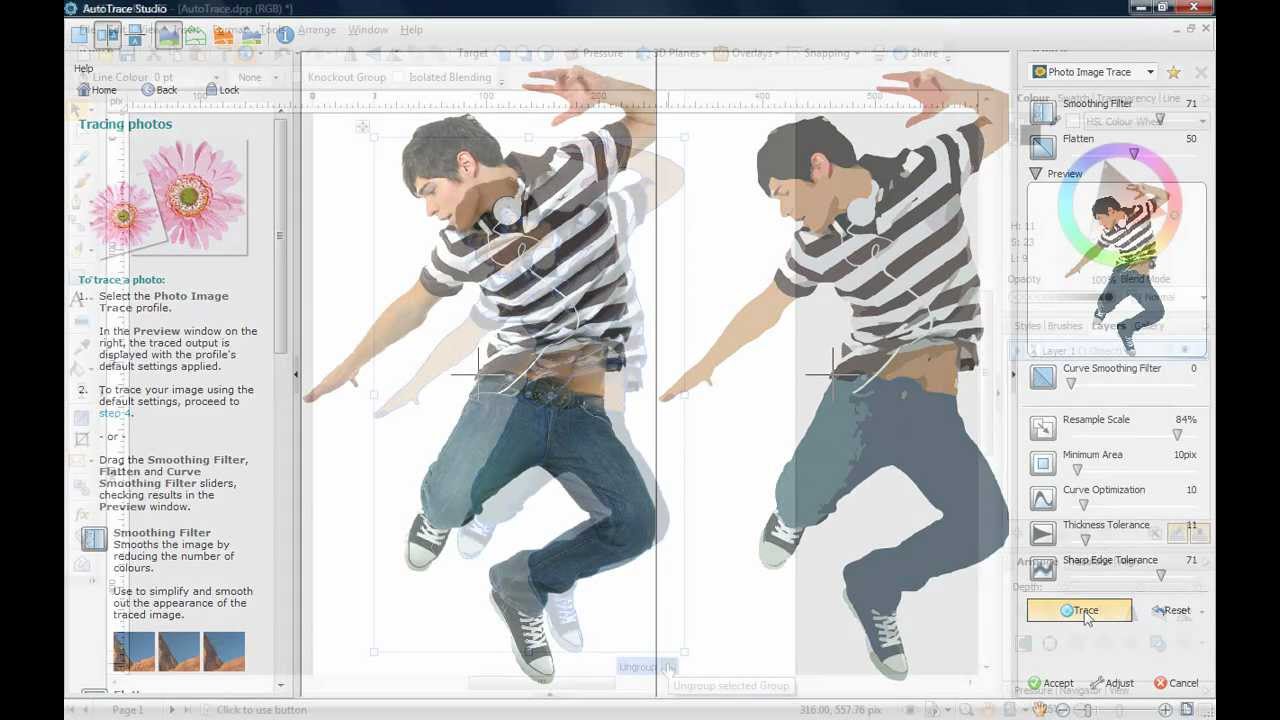Screen dimensions: 1280x720
Task: Click the Thickness Tolerance slider handle
Action: click(x=1085, y=540)
